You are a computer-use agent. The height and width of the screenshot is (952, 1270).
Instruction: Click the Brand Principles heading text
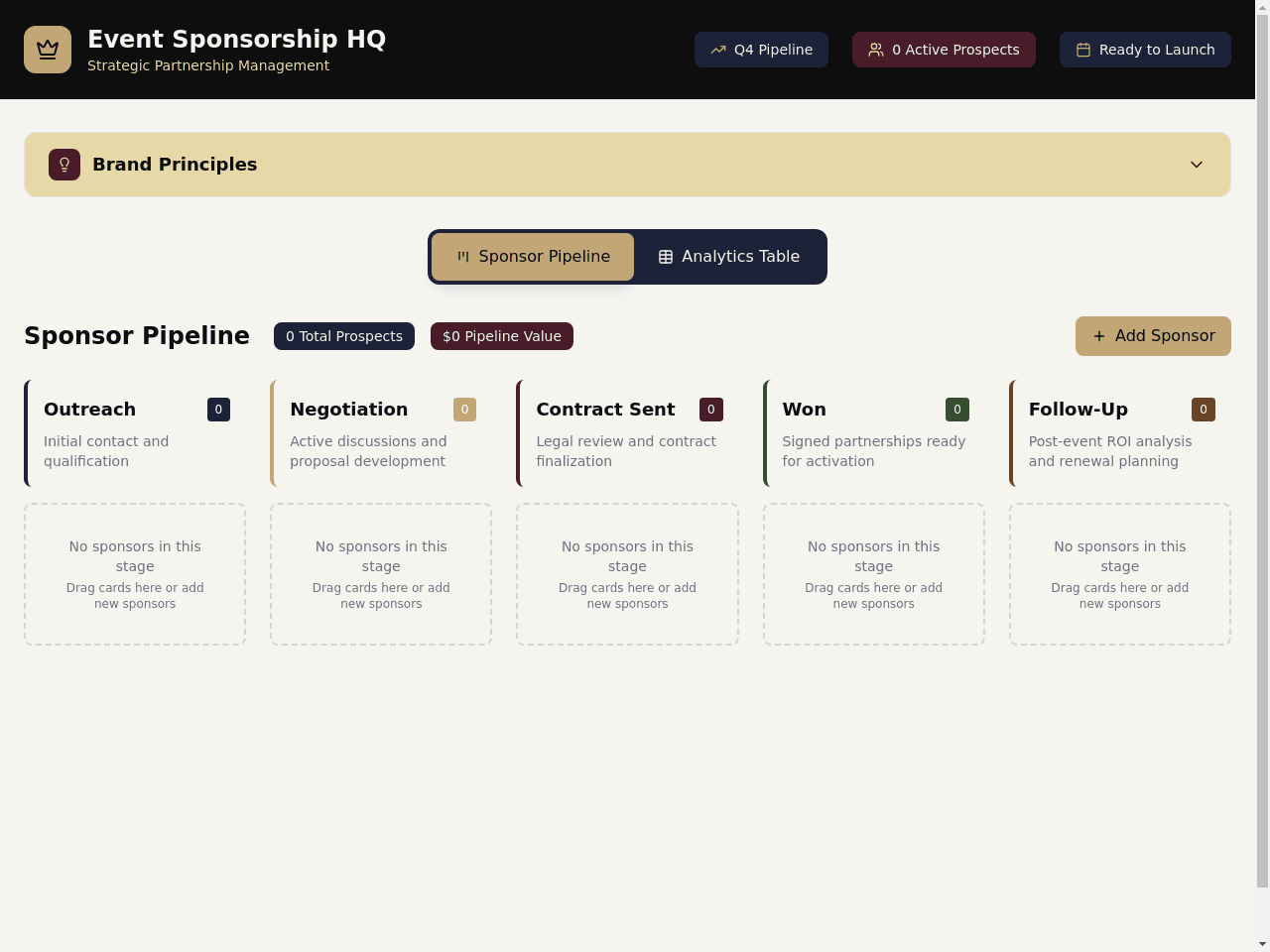tap(175, 165)
